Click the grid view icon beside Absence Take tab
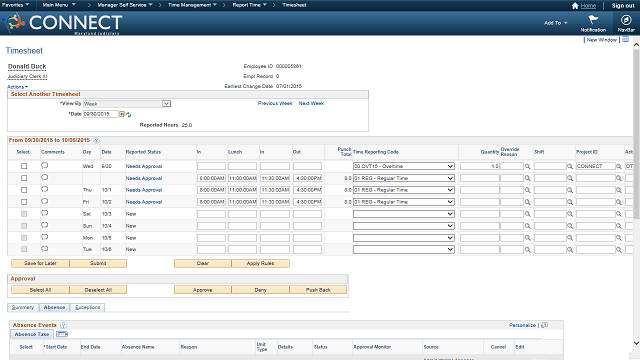This screenshot has width=640, height=360. 62,334
